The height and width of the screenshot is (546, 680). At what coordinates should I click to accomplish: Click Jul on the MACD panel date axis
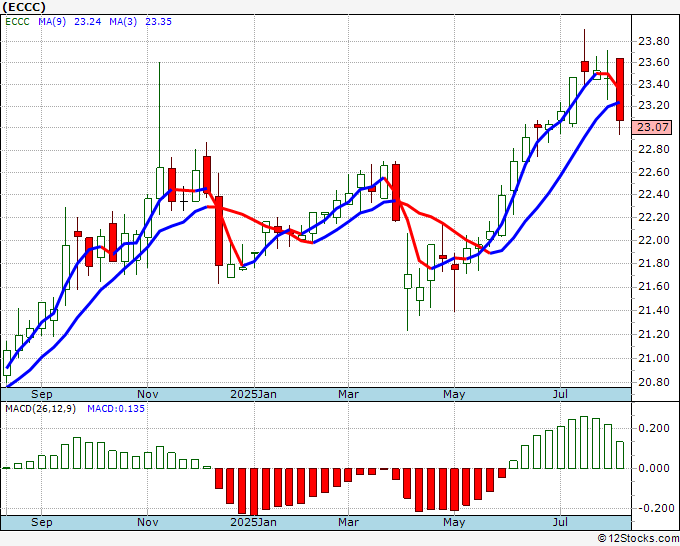pos(560,522)
